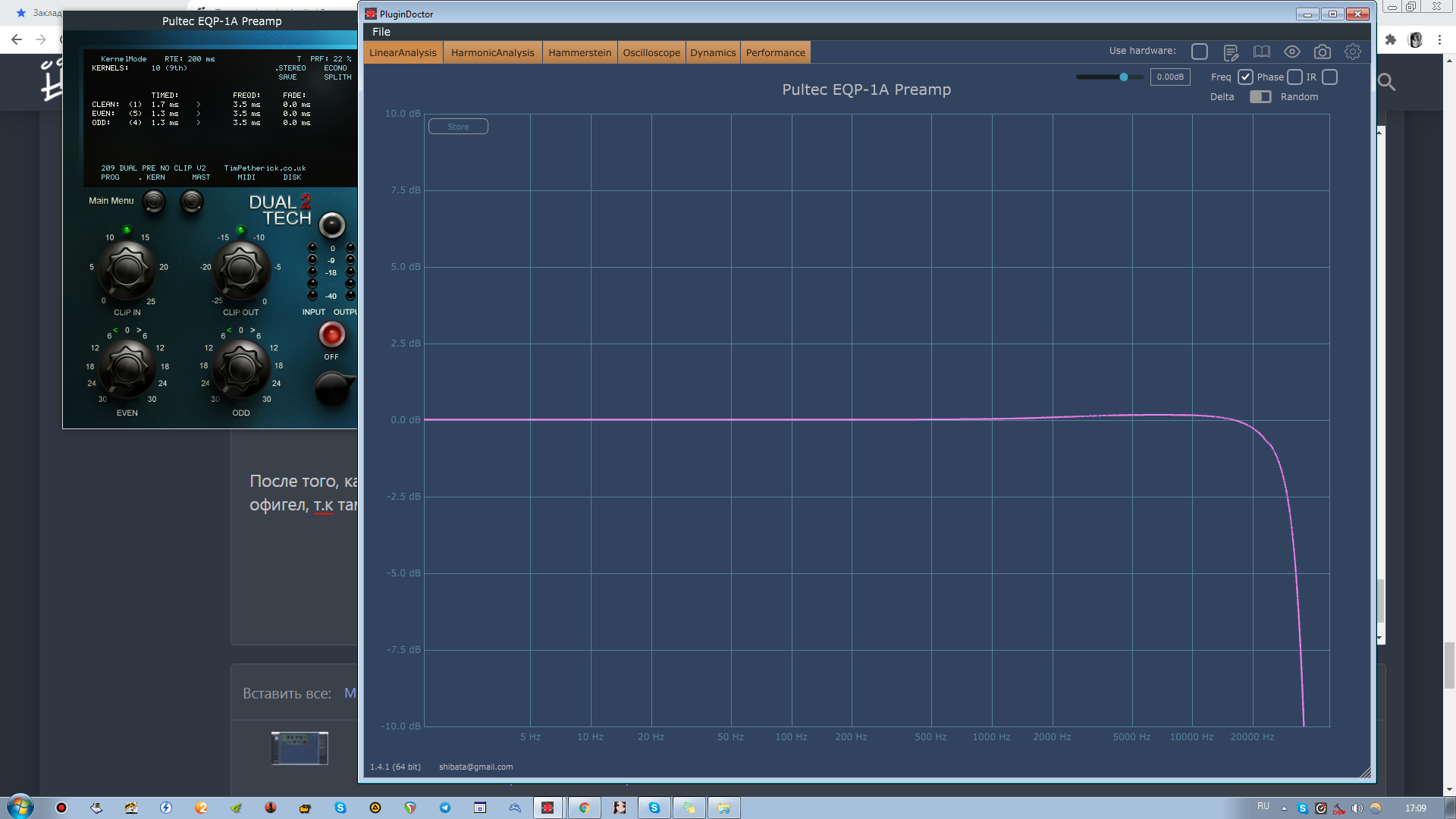The image size is (1456, 819).
Task: Click the eye view icon
Action: [x=1291, y=52]
